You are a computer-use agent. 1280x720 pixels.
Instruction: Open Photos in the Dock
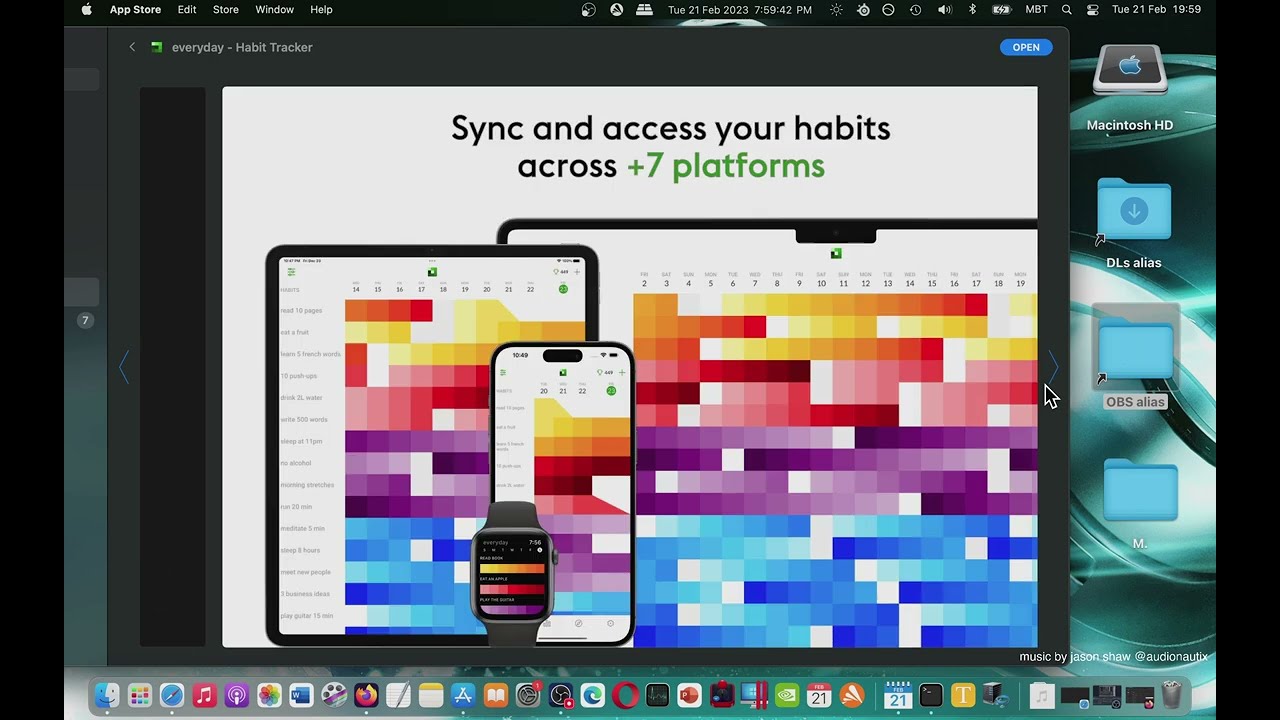pyautogui.click(x=269, y=695)
